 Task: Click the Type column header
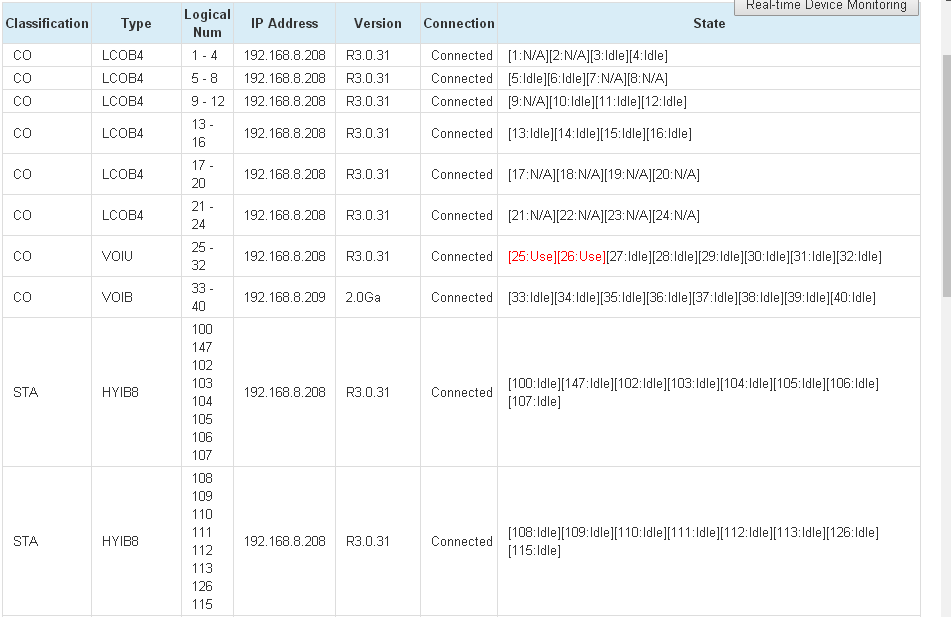136,23
